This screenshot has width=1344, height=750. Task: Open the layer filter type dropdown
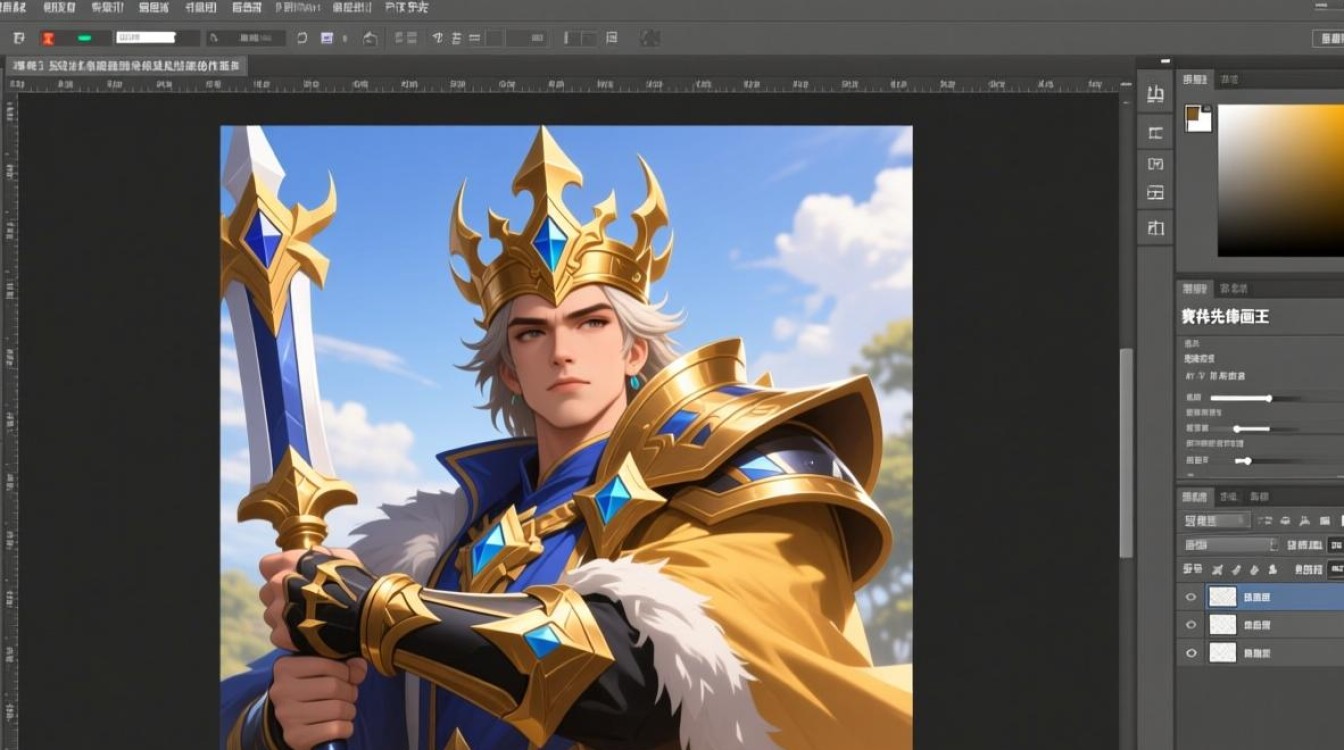pos(1215,520)
